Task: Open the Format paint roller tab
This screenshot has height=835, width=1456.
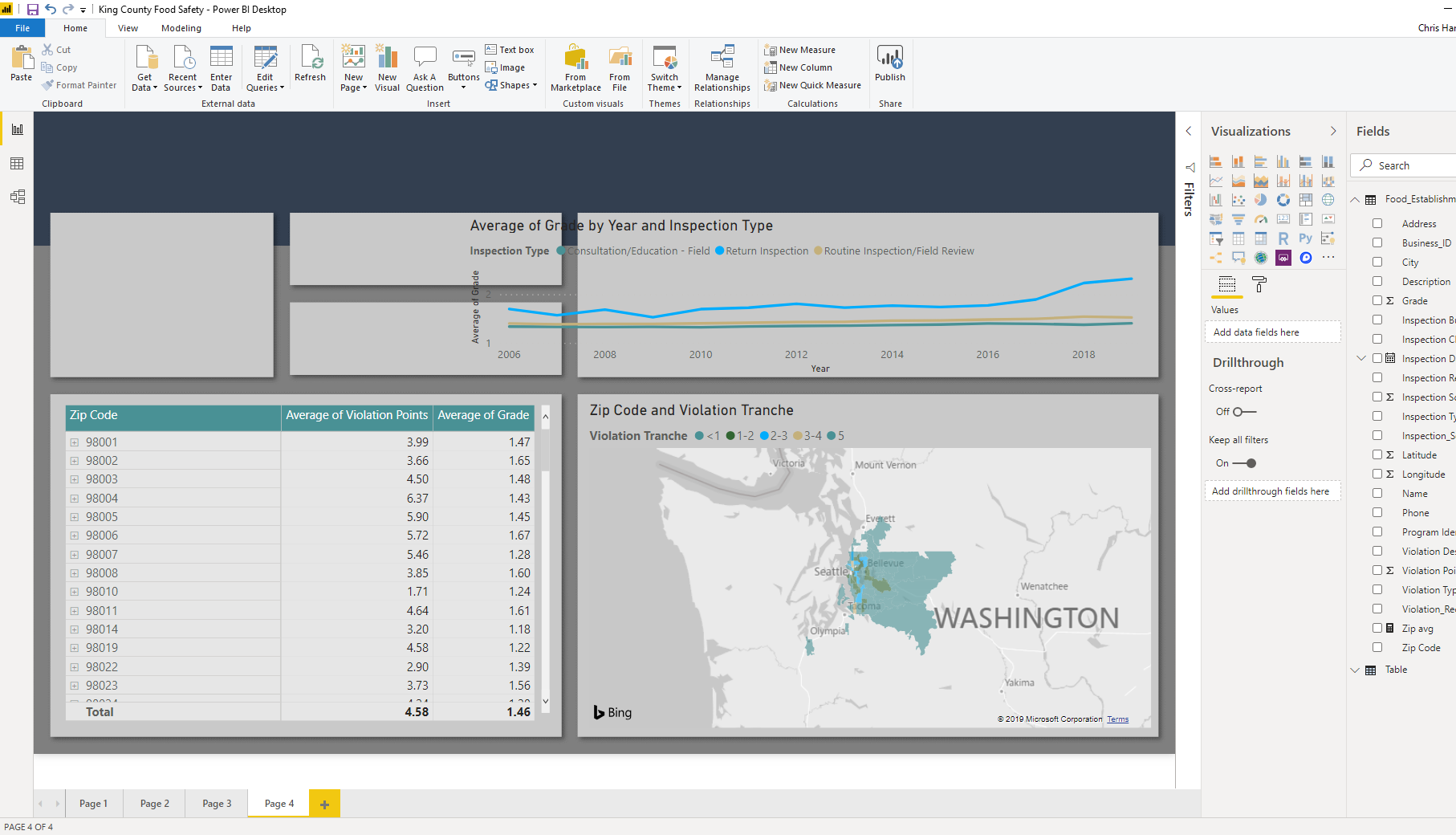Action: point(1259,284)
